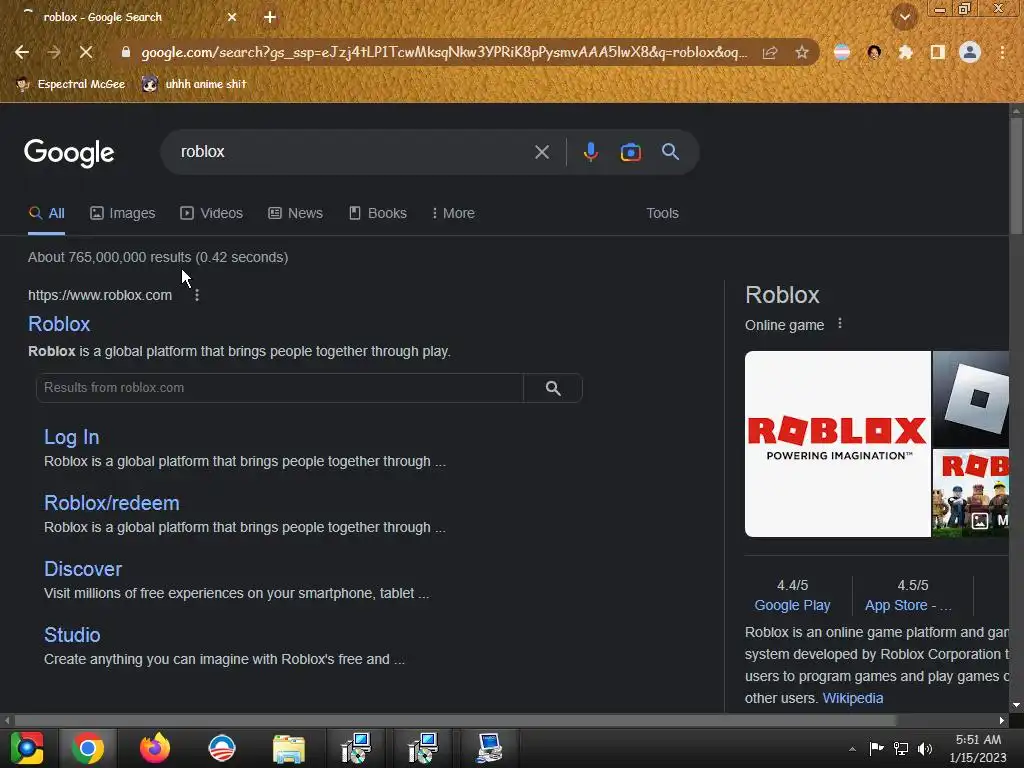Open the tab search dropdown arrow
Viewport: 1024px width, 768px height.
pos(905,17)
